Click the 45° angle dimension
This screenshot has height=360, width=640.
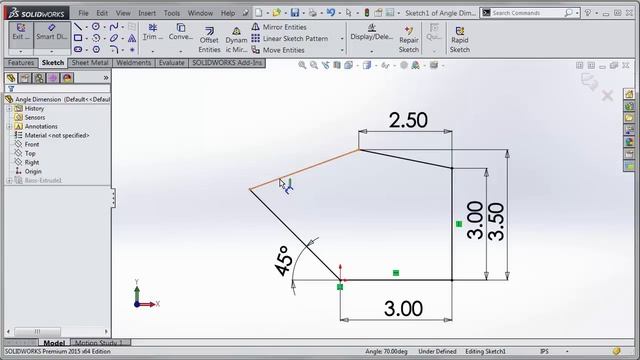[x=284, y=261]
